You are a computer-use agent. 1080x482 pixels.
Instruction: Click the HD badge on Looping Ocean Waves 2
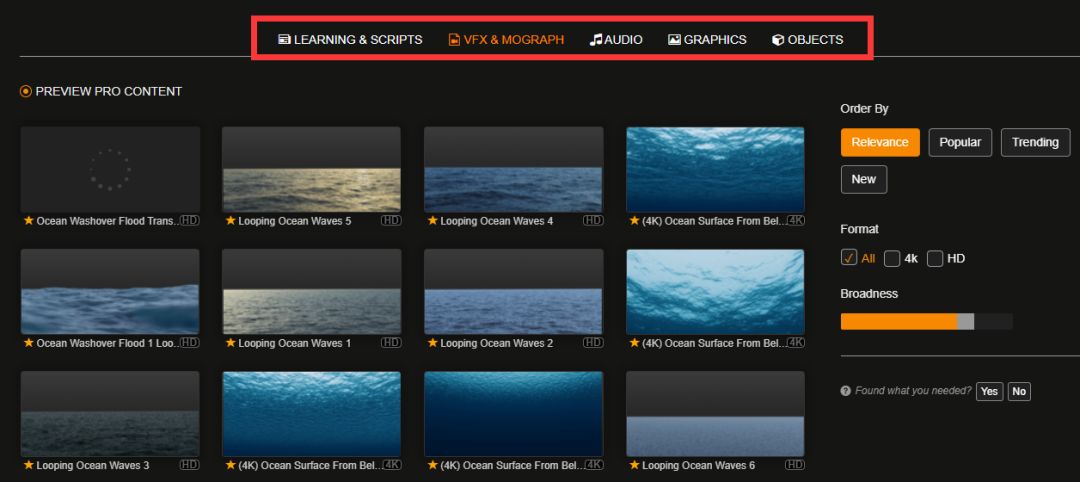(x=593, y=343)
